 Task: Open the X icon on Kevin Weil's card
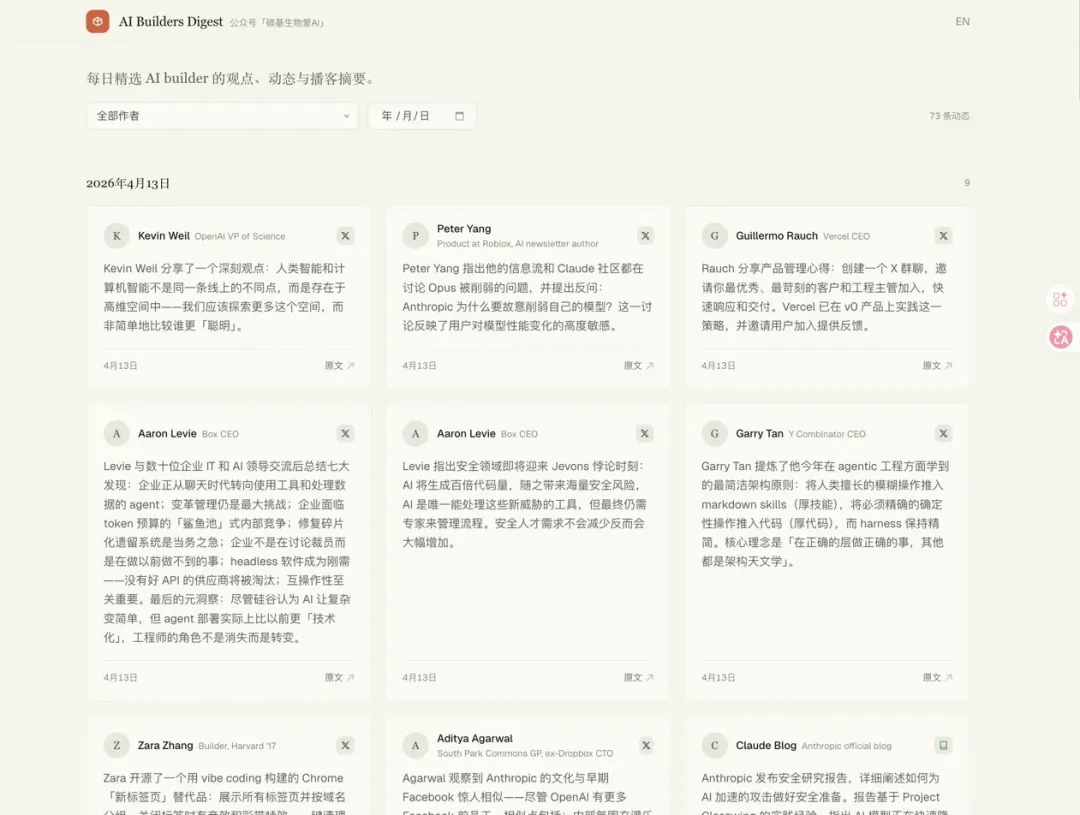tap(345, 236)
